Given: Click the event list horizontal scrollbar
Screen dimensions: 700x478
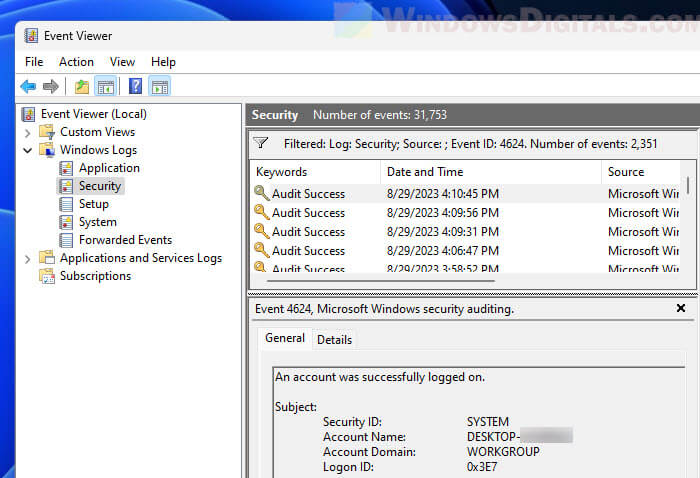Looking at the screenshot, I should tap(381, 281).
